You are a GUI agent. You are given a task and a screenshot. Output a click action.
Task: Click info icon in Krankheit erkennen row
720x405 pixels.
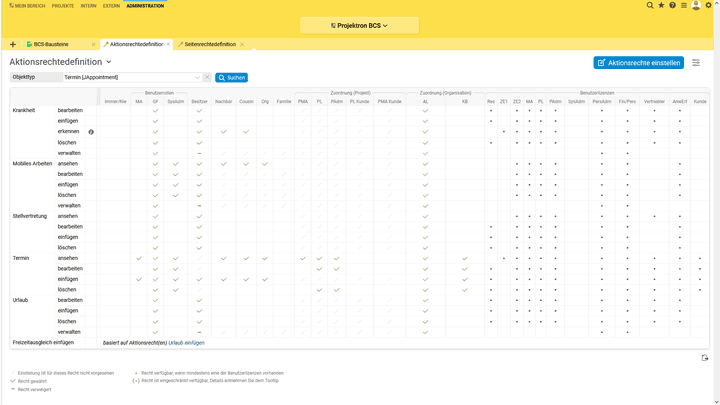click(91, 132)
